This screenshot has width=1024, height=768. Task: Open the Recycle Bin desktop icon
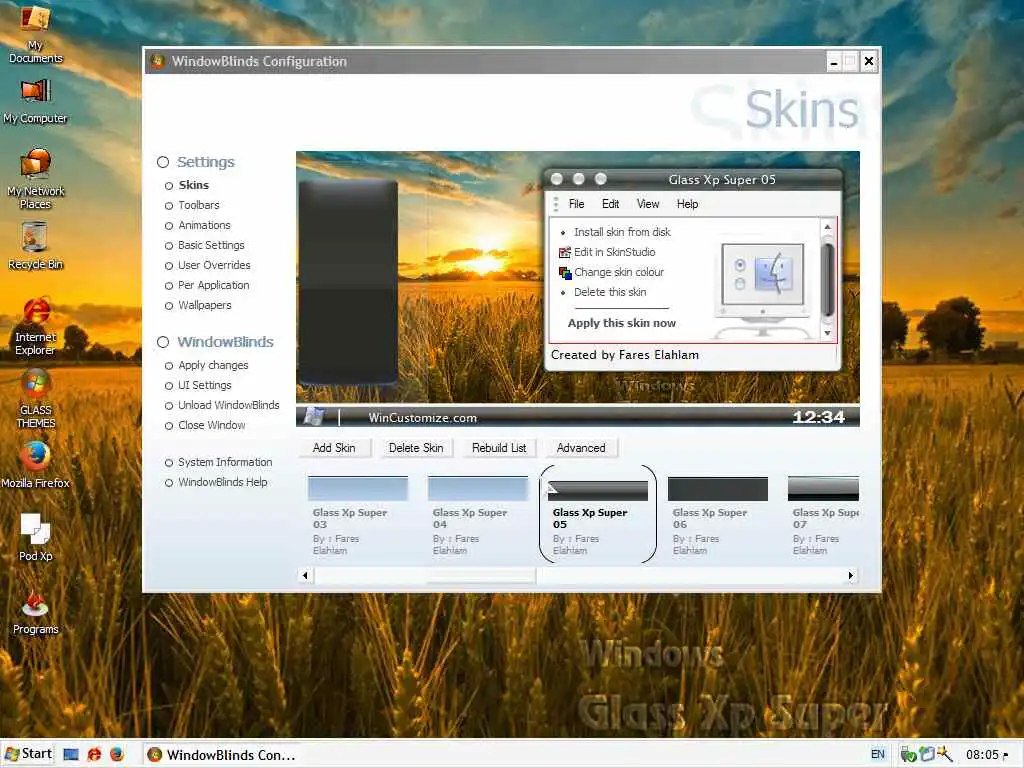(x=35, y=246)
